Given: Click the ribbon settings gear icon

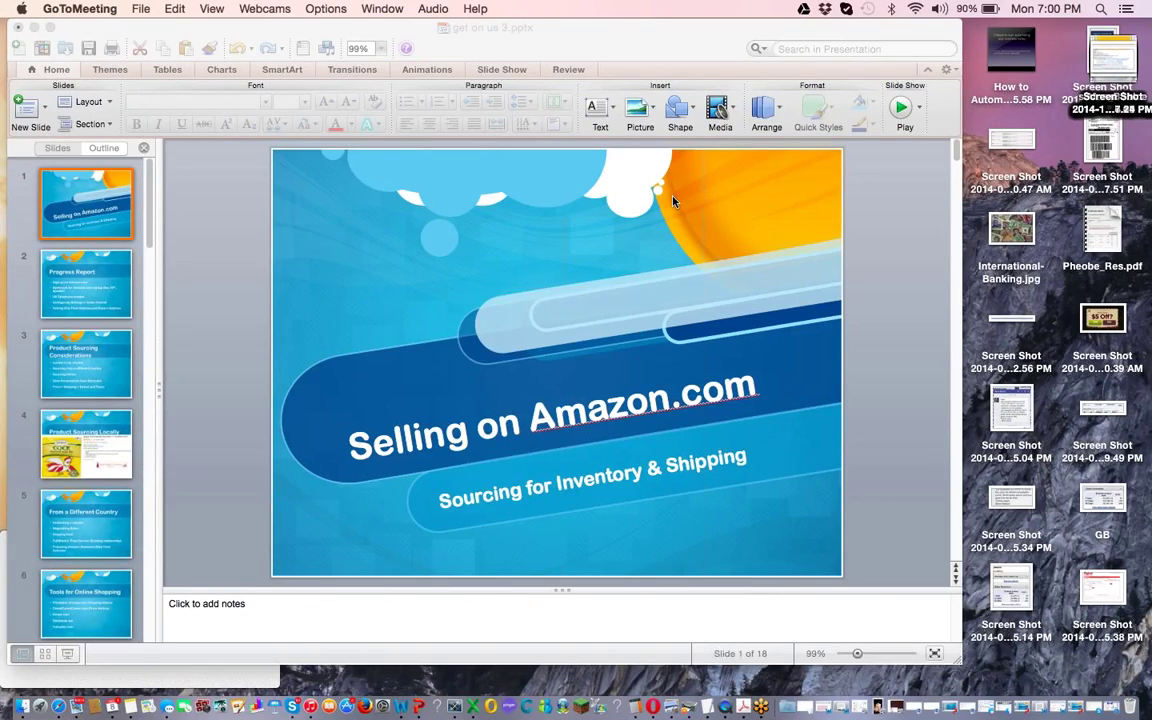Looking at the screenshot, I should coord(946,69).
